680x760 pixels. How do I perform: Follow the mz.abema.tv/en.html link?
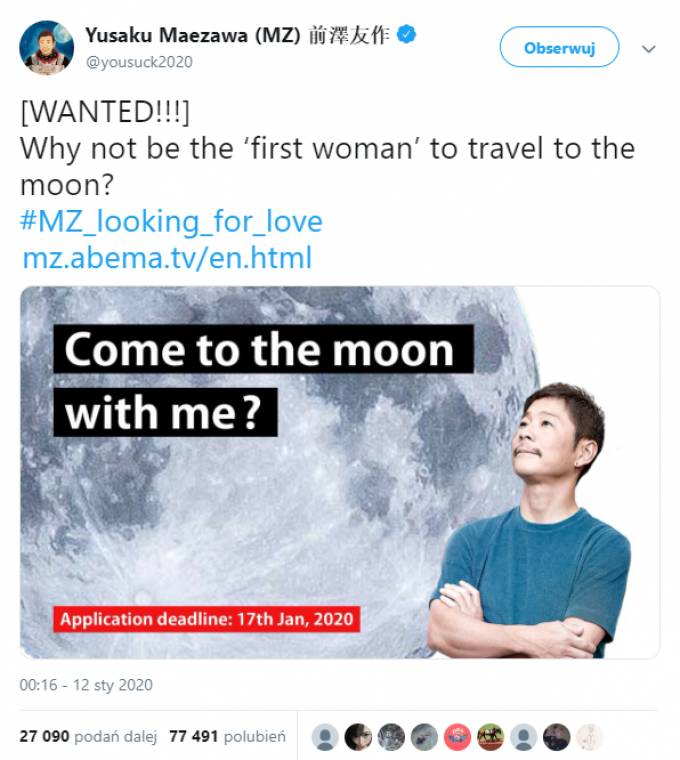click(x=167, y=258)
